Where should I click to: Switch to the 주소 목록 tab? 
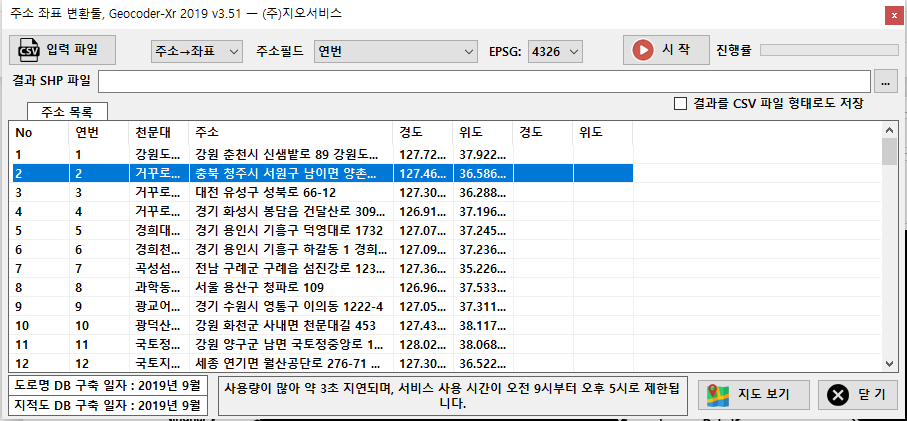[x=67, y=110]
